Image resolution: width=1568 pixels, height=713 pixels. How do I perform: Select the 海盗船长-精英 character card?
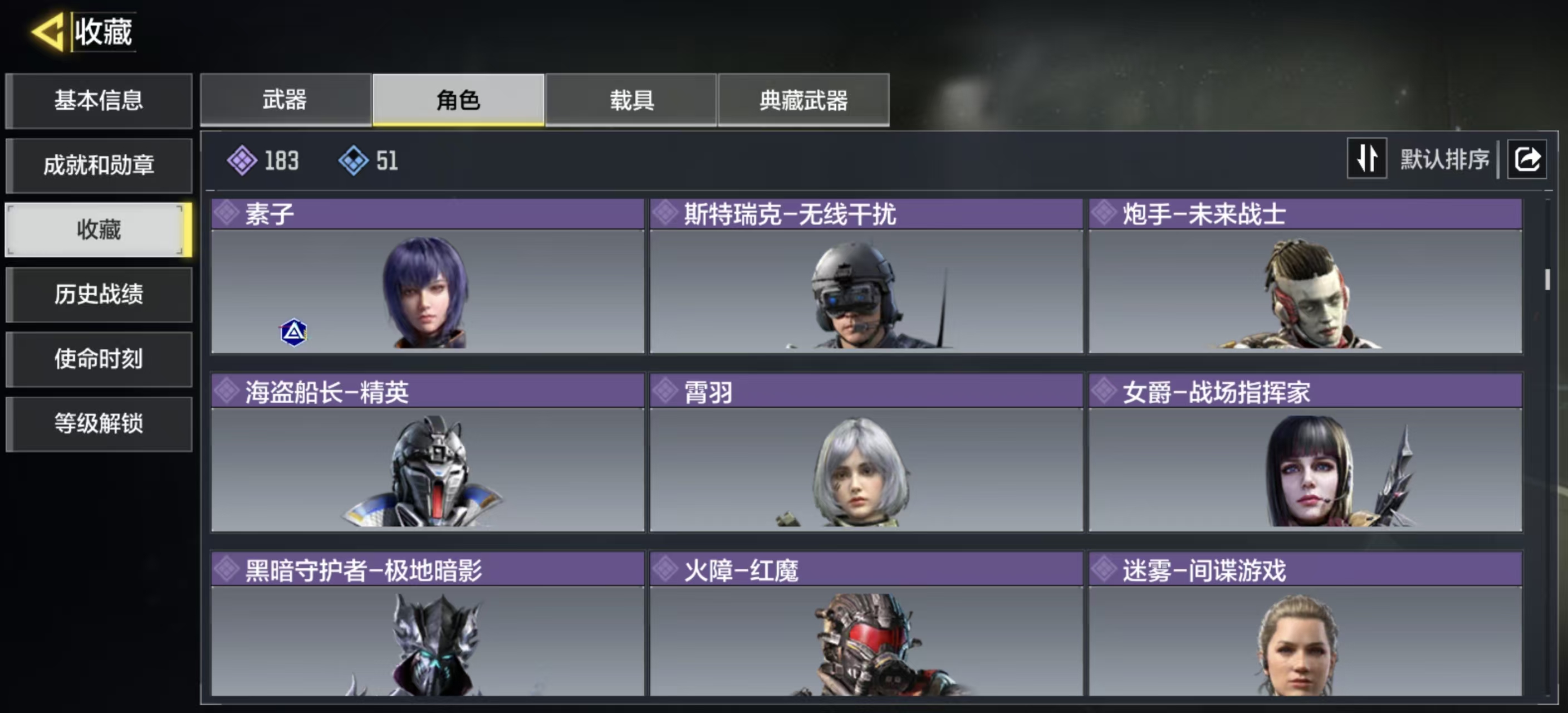427,452
